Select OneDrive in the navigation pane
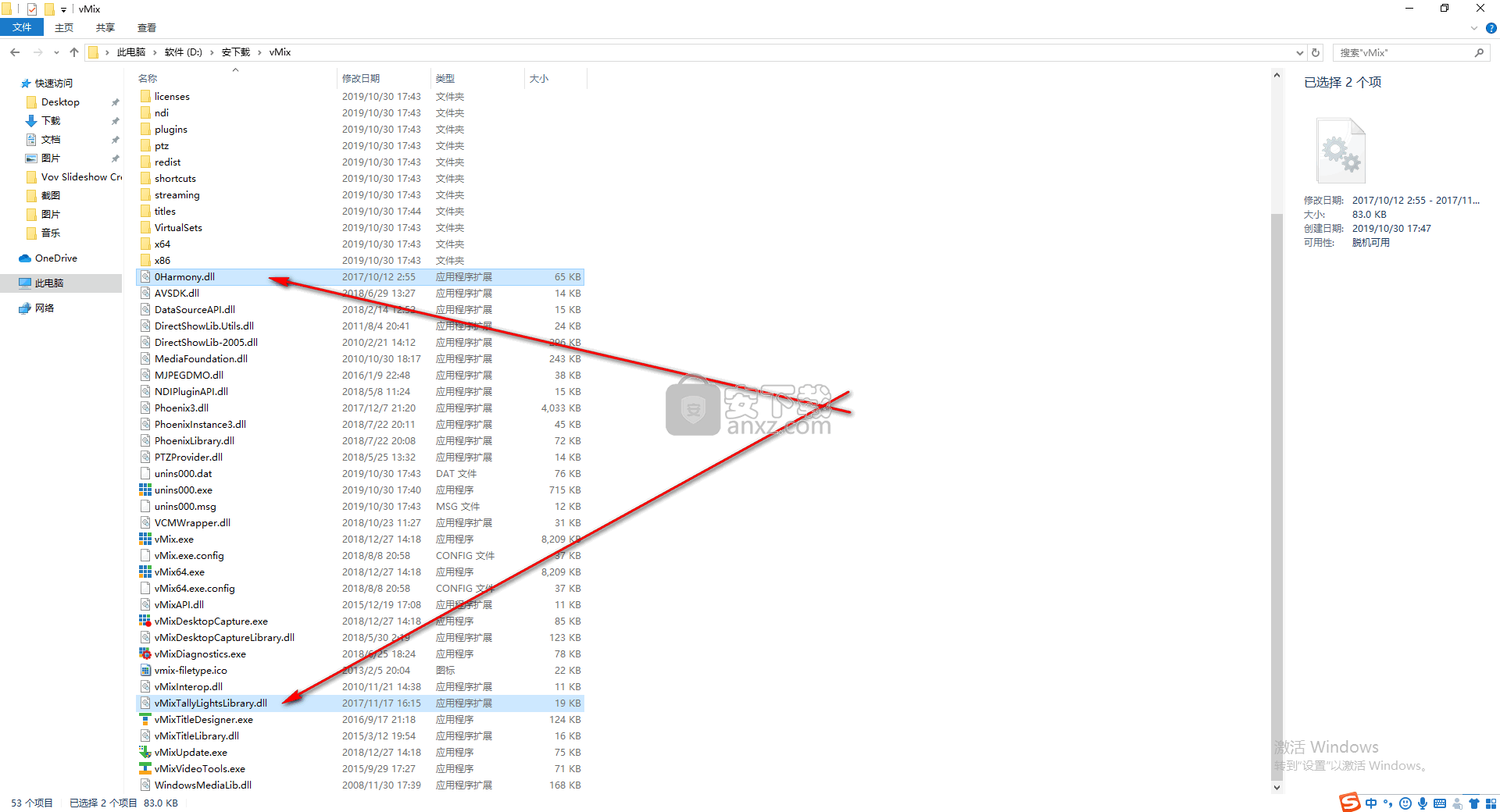This screenshot has height=812, width=1500. (x=56, y=258)
